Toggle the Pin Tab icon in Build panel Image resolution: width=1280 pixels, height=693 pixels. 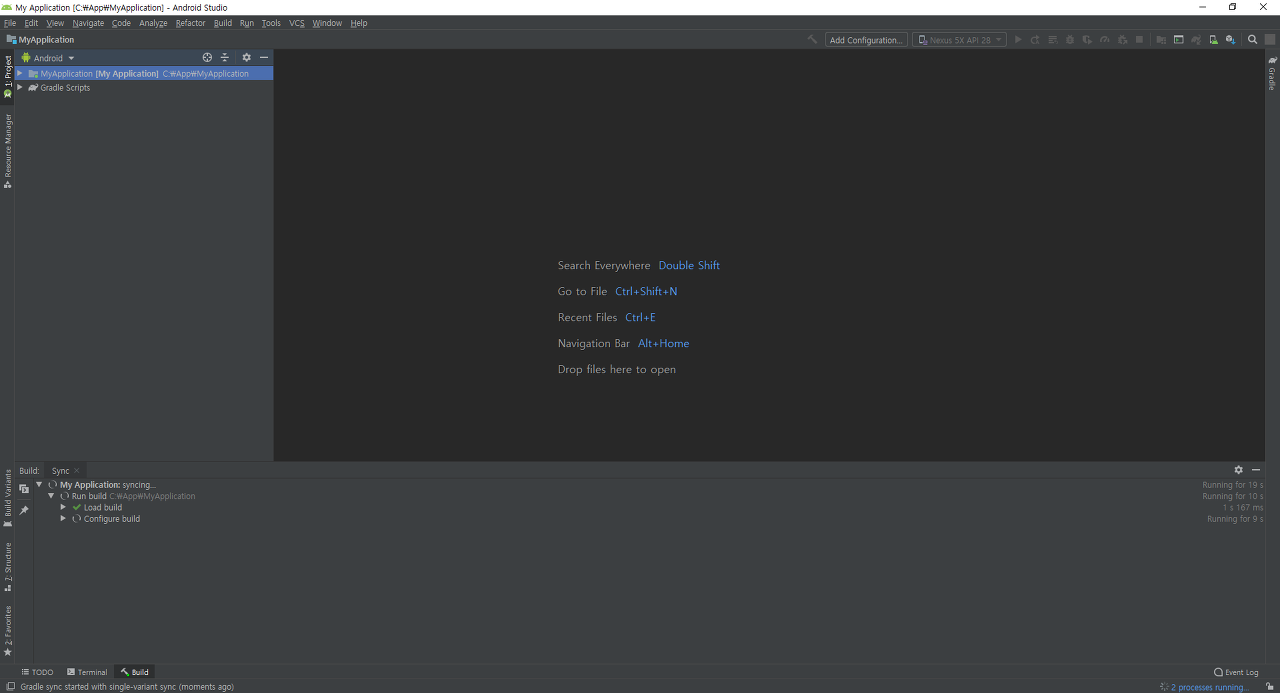(x=24, y=511)
